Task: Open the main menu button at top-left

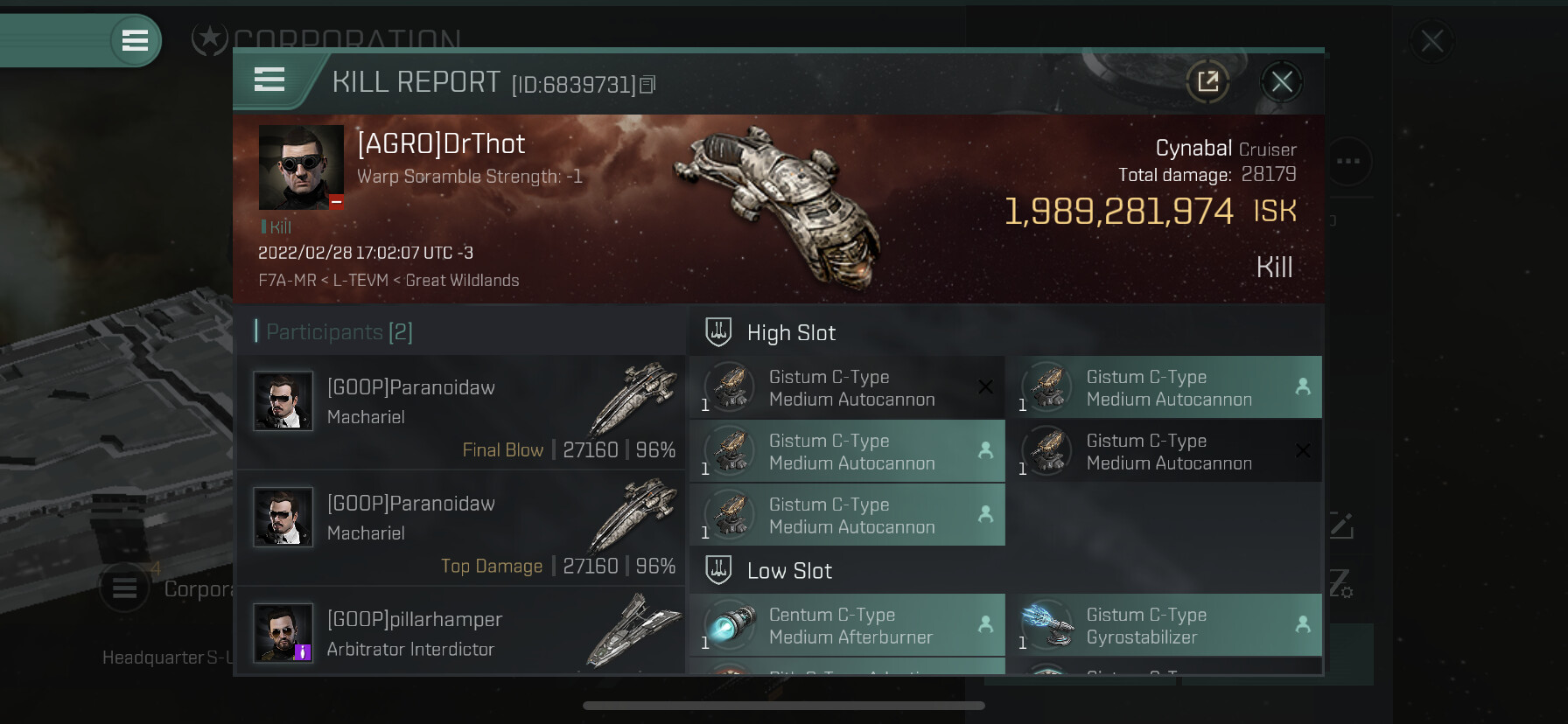Action: (x=135, y=40)
